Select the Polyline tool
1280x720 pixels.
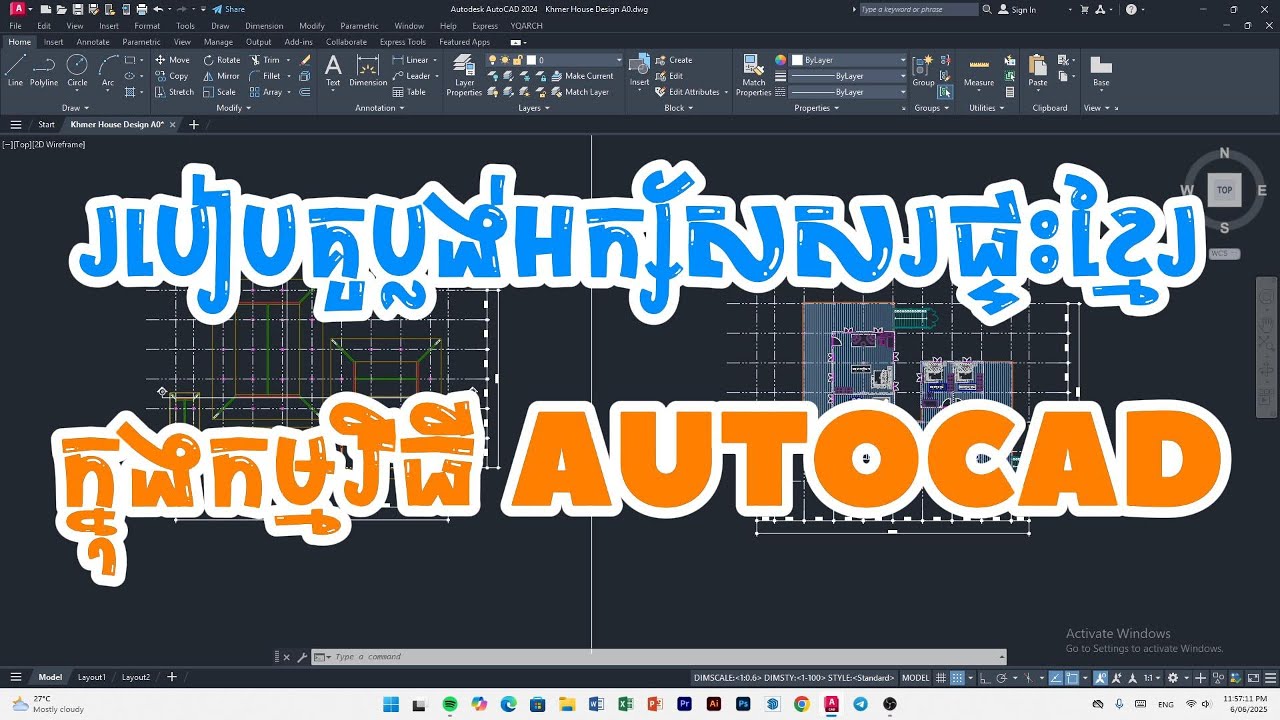44,70
